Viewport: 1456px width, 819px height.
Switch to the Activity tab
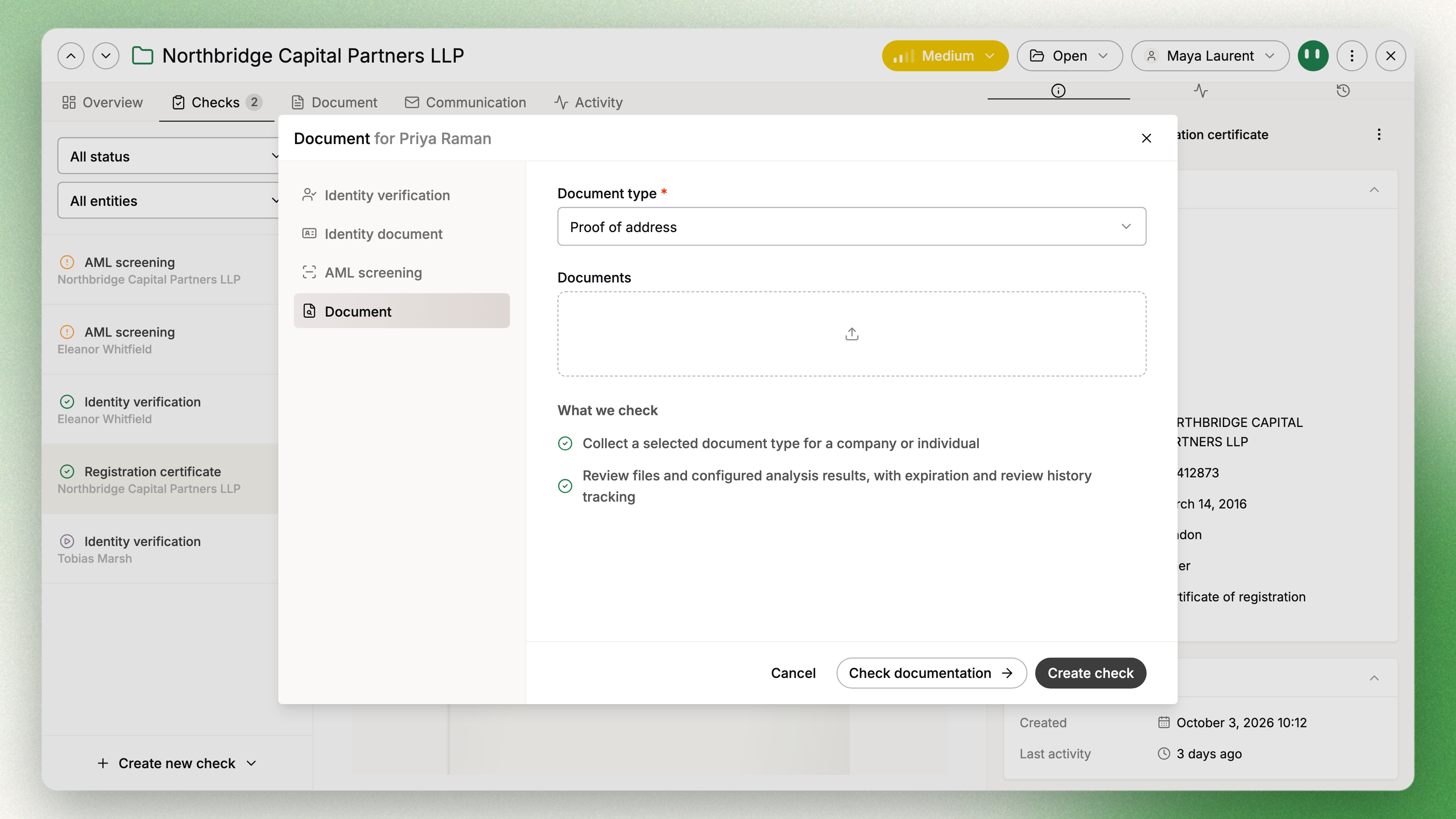588,102
